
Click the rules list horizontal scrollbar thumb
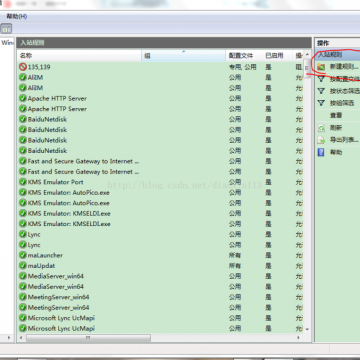(x=88, y=338)
